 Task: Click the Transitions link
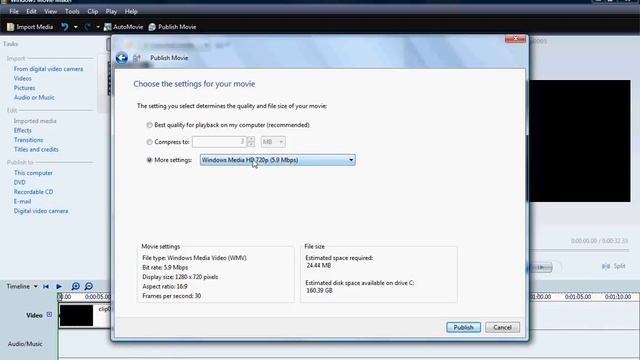click(29, 140)
